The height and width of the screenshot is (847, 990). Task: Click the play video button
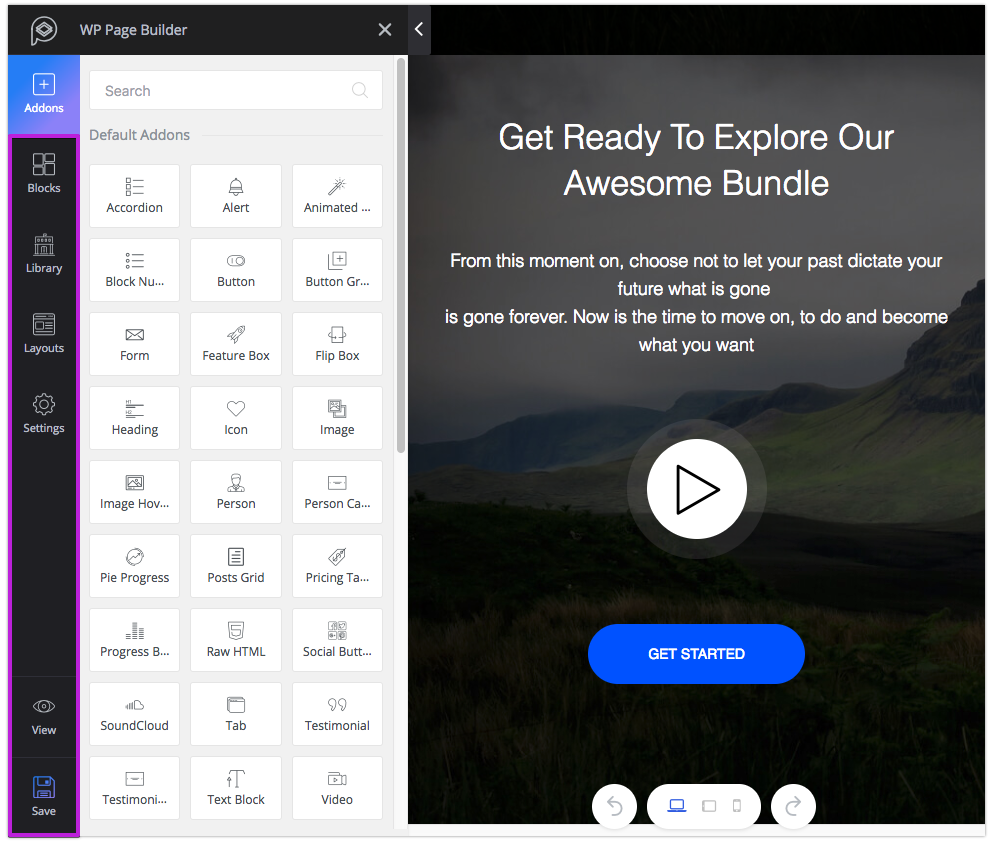pos(696,489)
